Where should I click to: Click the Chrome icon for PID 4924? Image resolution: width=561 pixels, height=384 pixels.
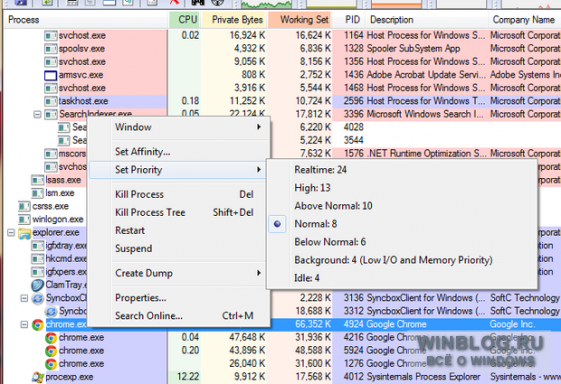tap(38, 325)
